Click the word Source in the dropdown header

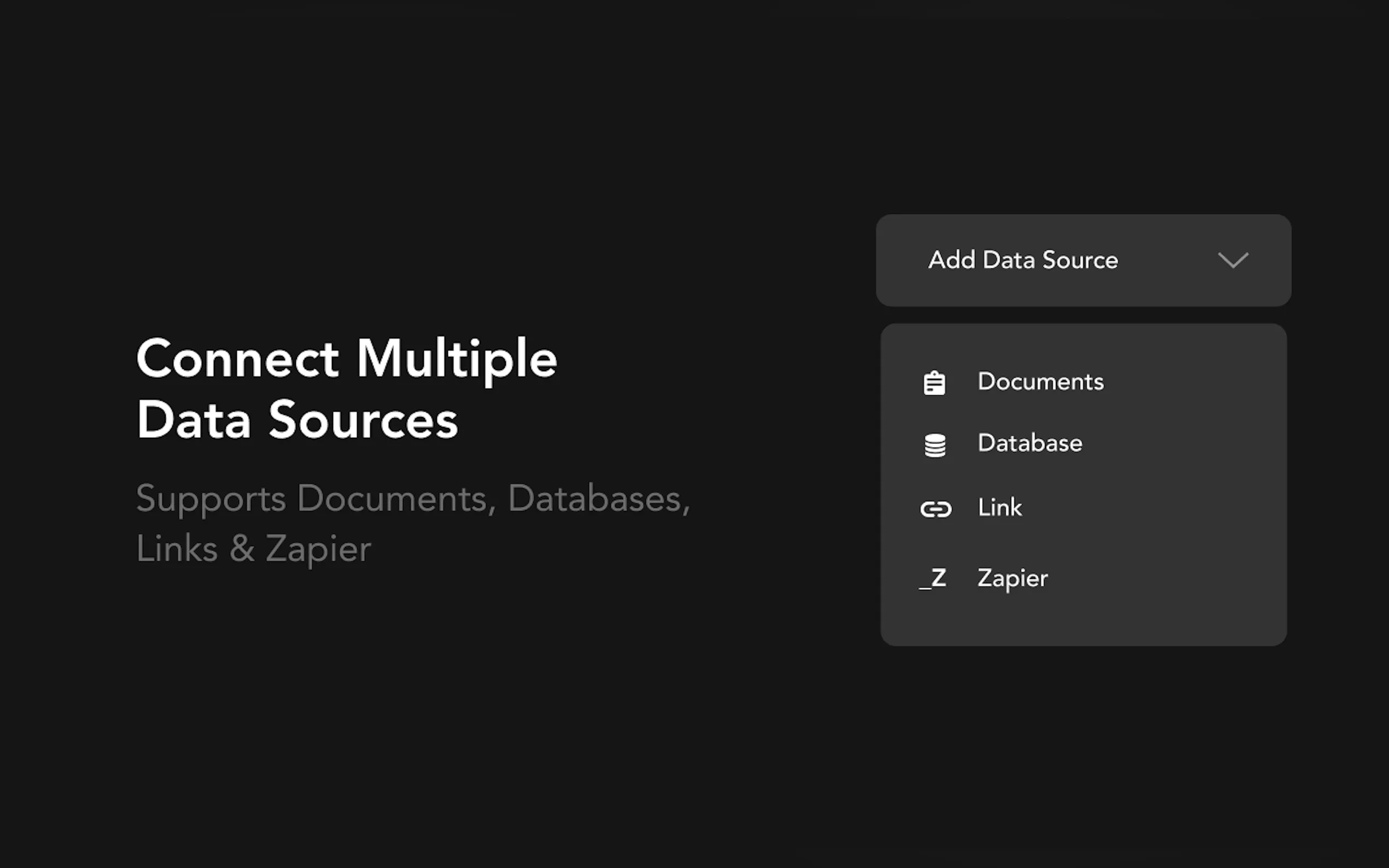tap(1080, 260)
